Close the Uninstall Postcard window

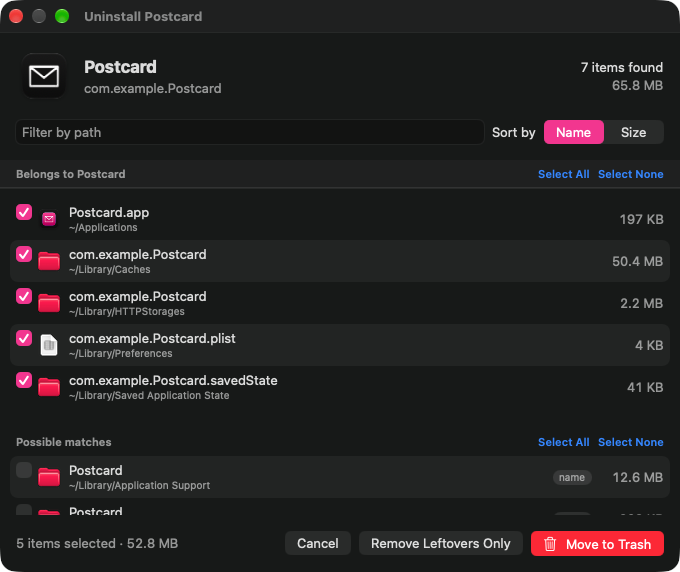16,16
